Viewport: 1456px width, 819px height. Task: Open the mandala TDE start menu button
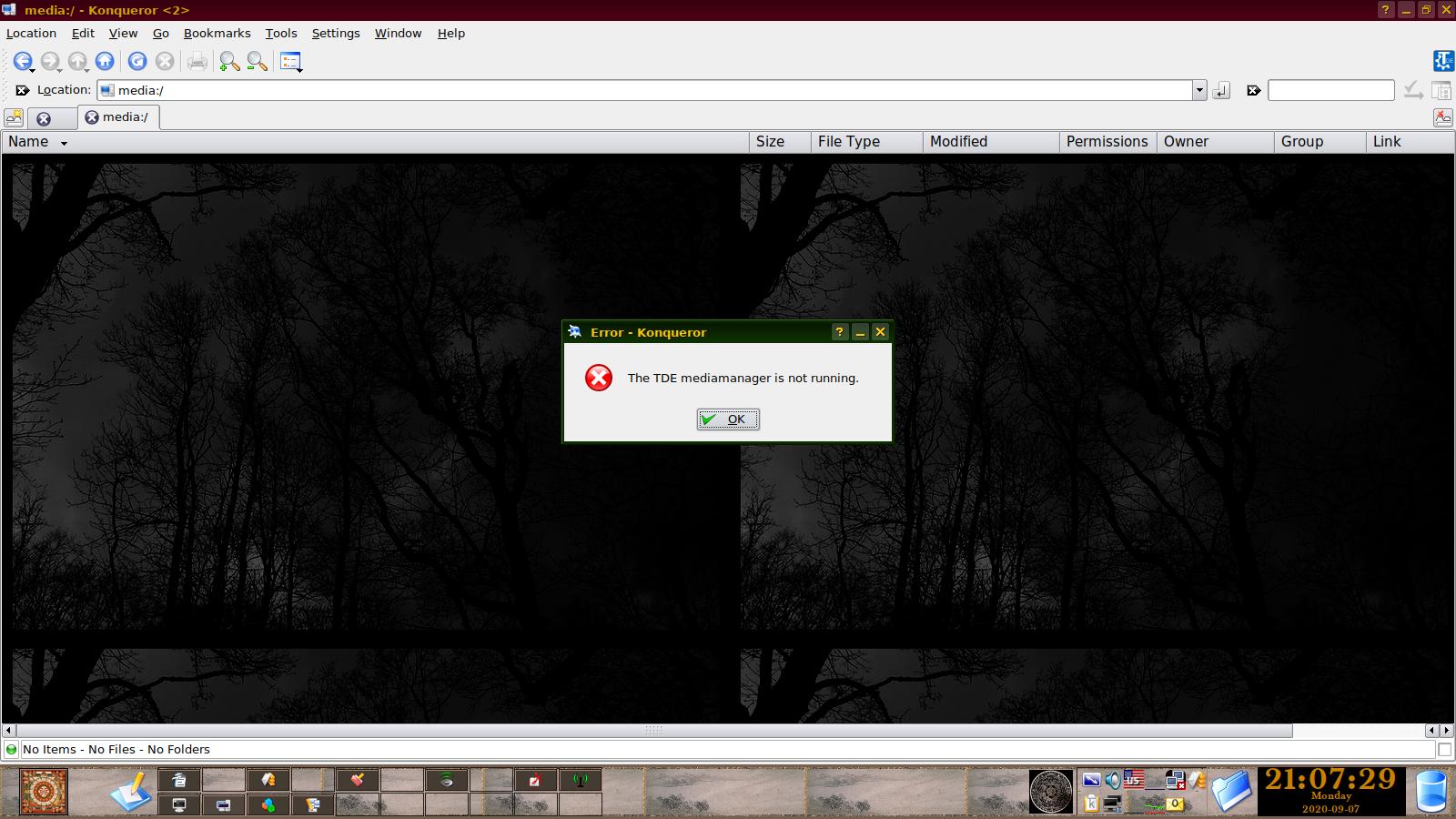(x=44, y=792)
